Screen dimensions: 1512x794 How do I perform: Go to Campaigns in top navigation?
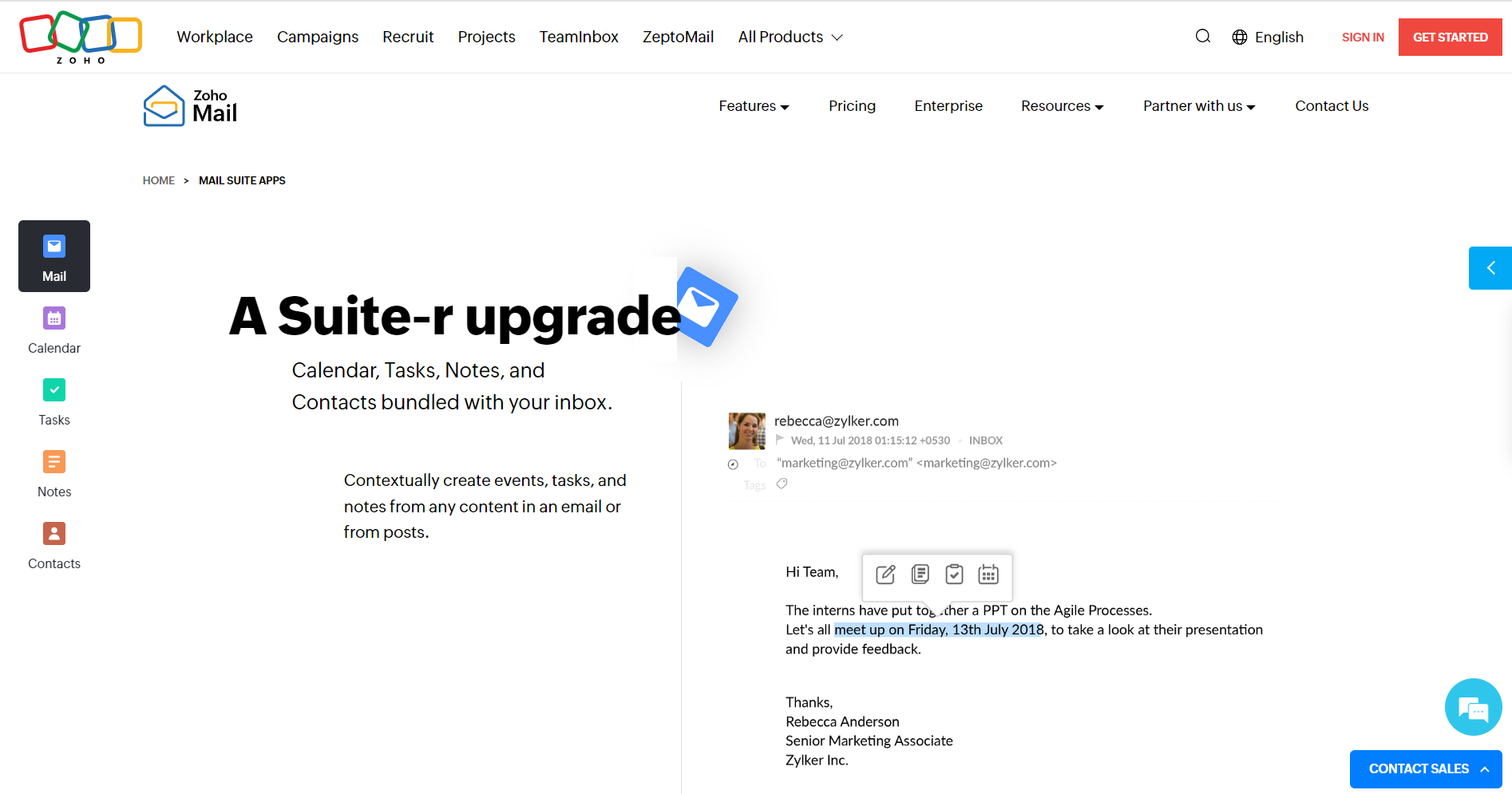pos(318,38)
